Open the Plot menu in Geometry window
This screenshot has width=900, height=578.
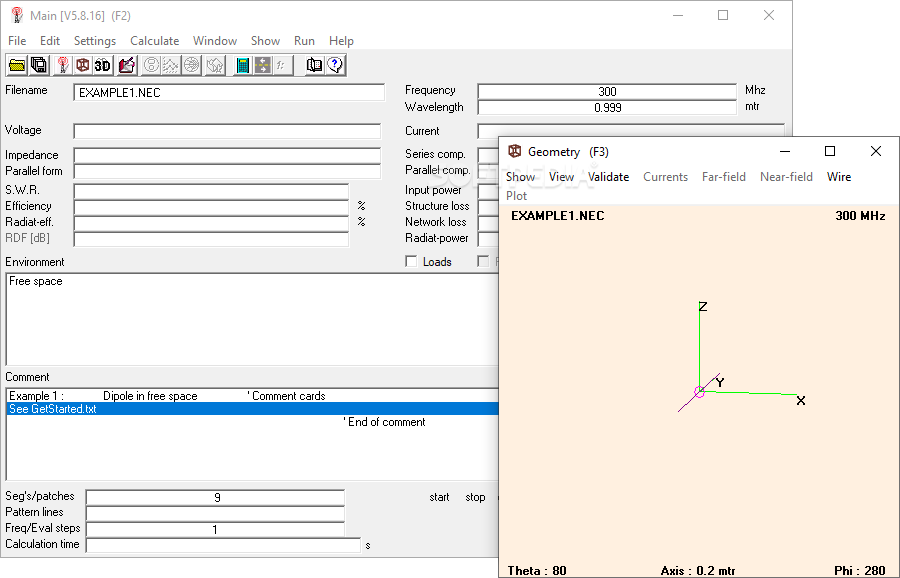[x=516, y=196]
